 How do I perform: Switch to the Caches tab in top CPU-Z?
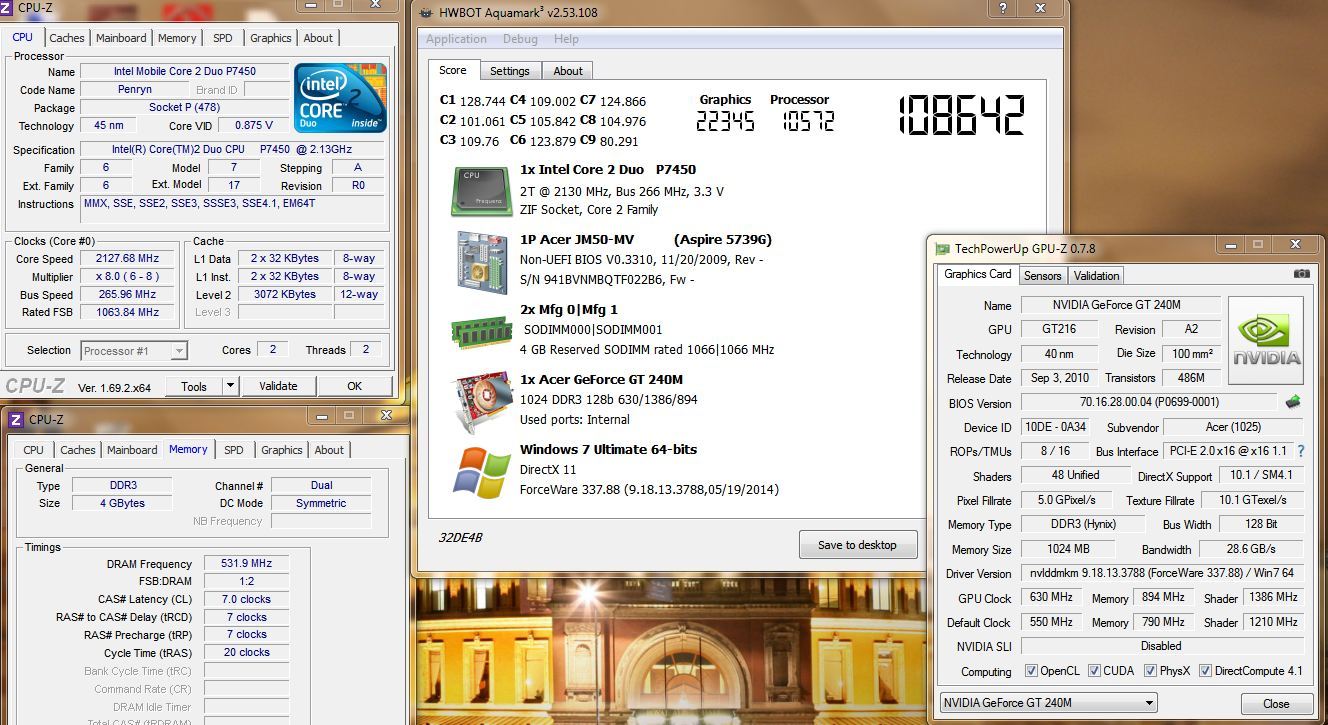pyautogui.click(x=67, y=38)
